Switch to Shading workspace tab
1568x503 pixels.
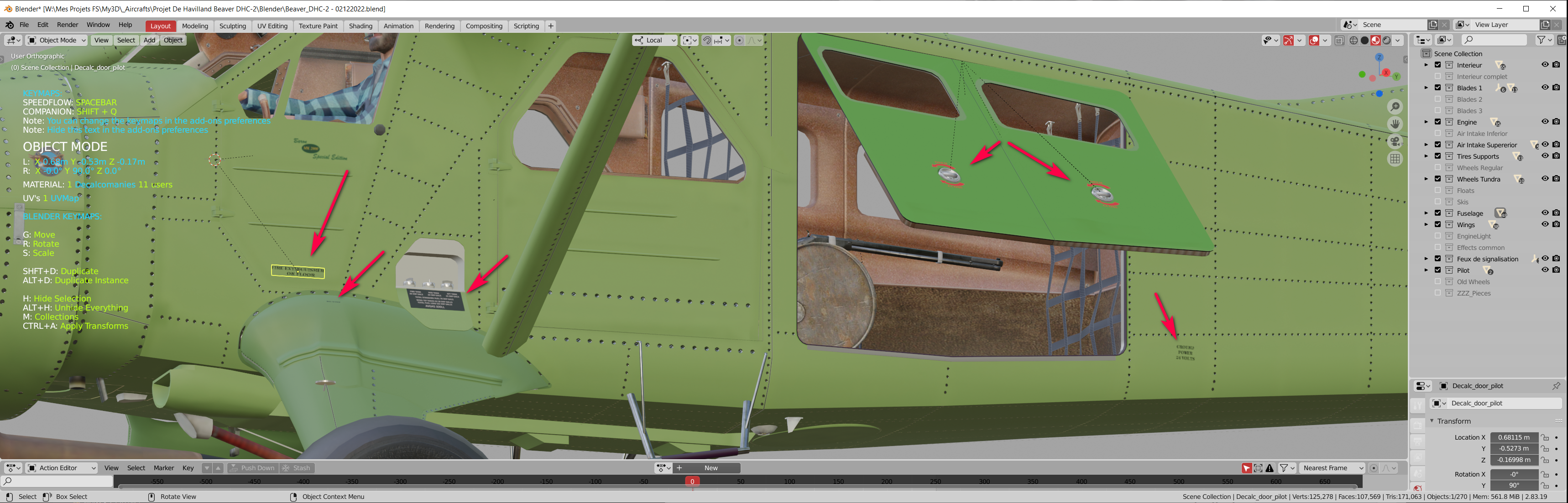[x=361, y=26]
